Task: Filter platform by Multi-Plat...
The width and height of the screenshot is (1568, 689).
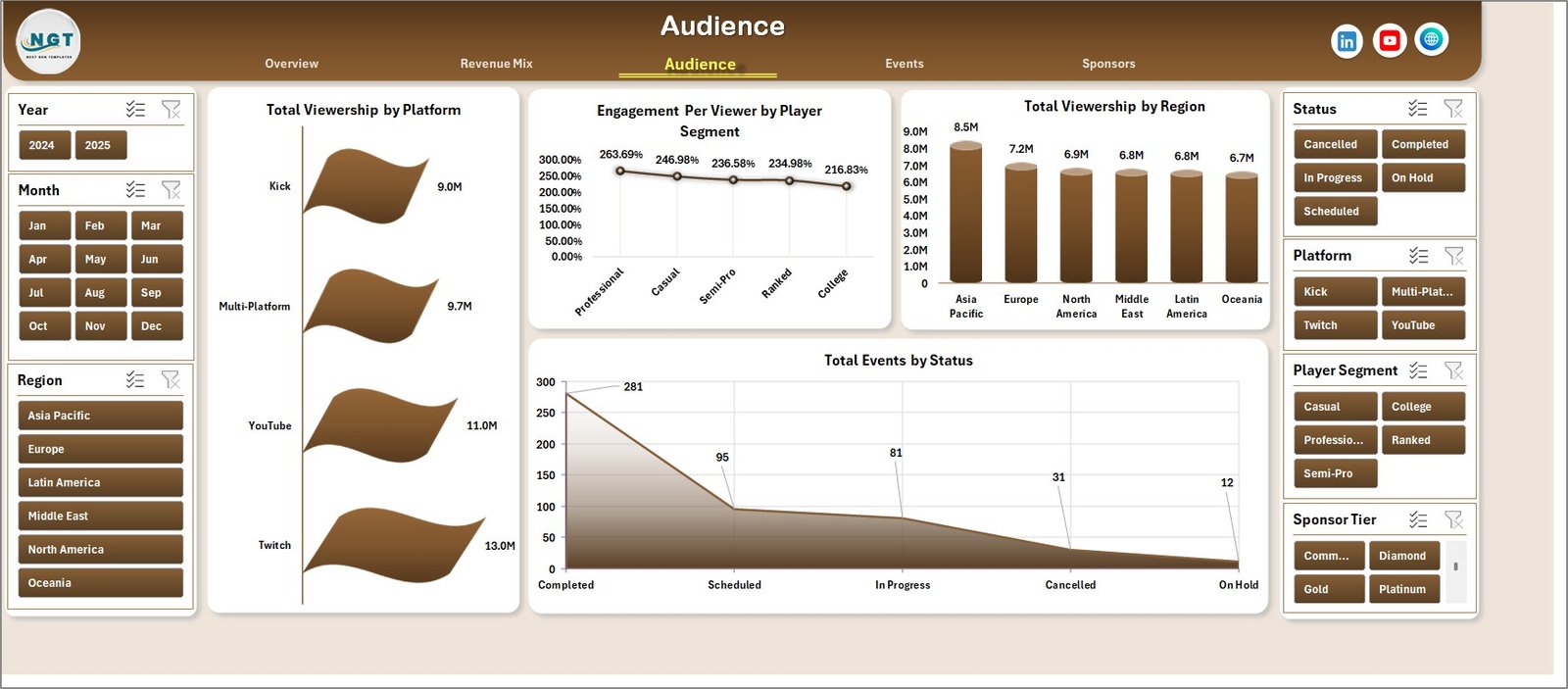Action: (1423, 291)
